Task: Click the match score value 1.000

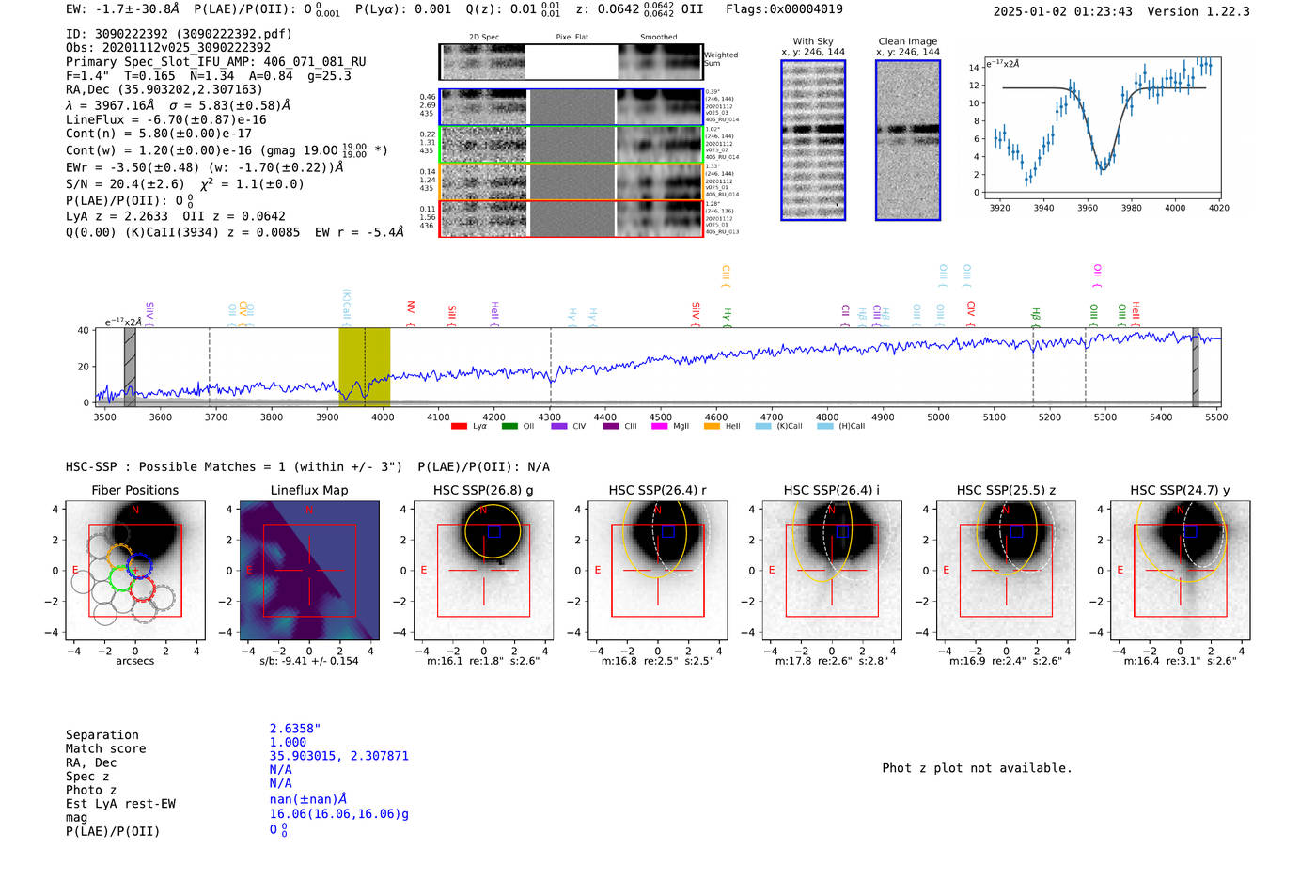Action: point(288,742)
